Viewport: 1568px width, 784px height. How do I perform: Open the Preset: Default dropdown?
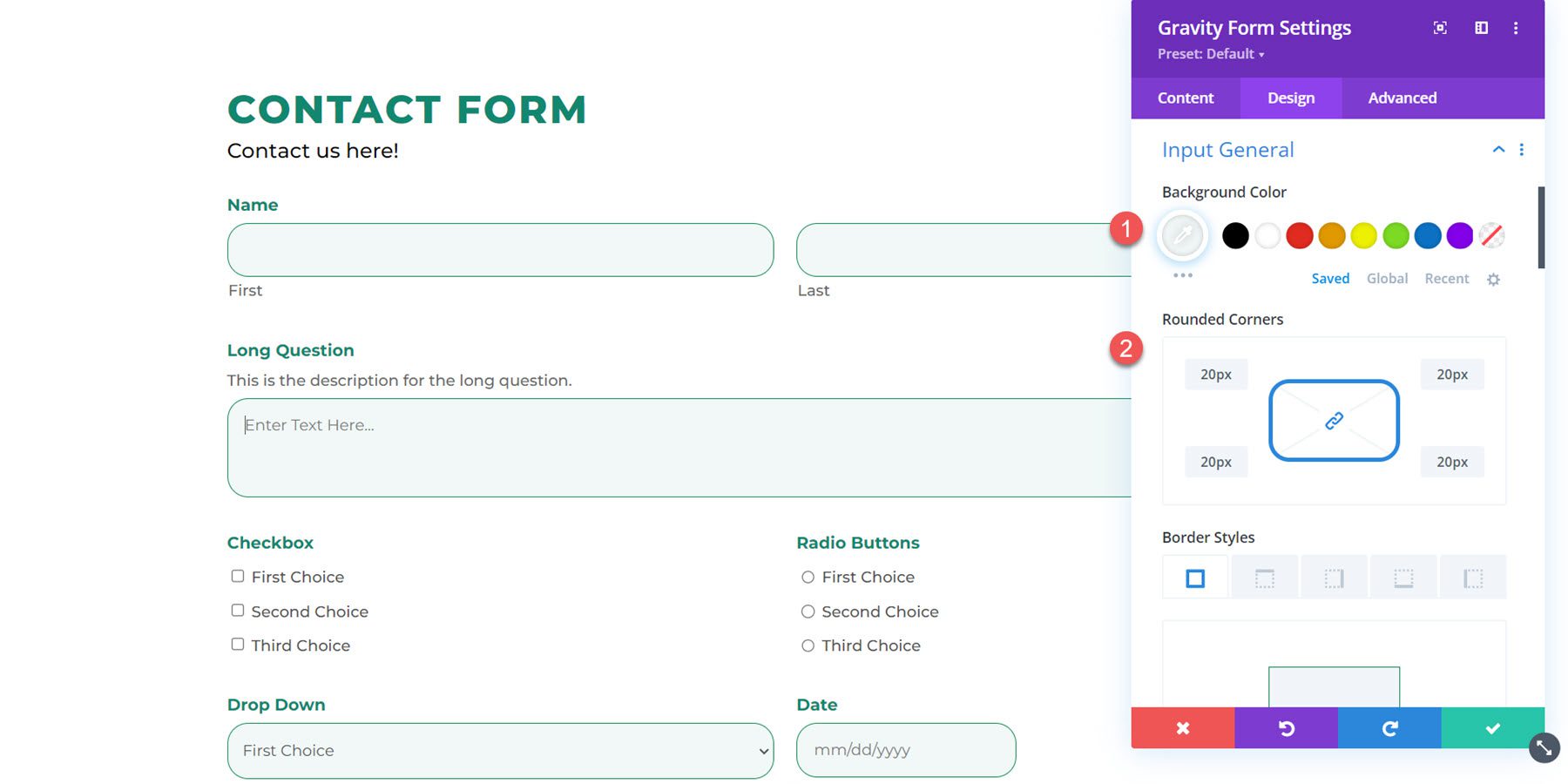(1211, 53)
